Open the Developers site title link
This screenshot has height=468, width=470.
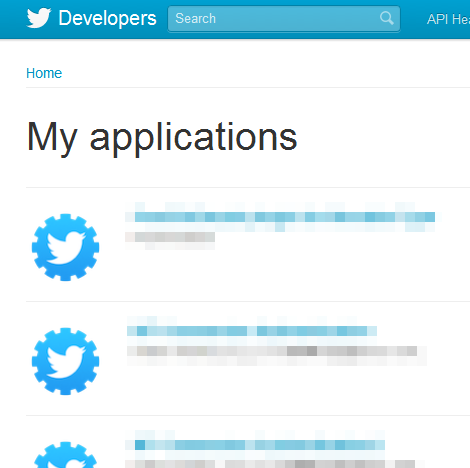coord(107,18)
